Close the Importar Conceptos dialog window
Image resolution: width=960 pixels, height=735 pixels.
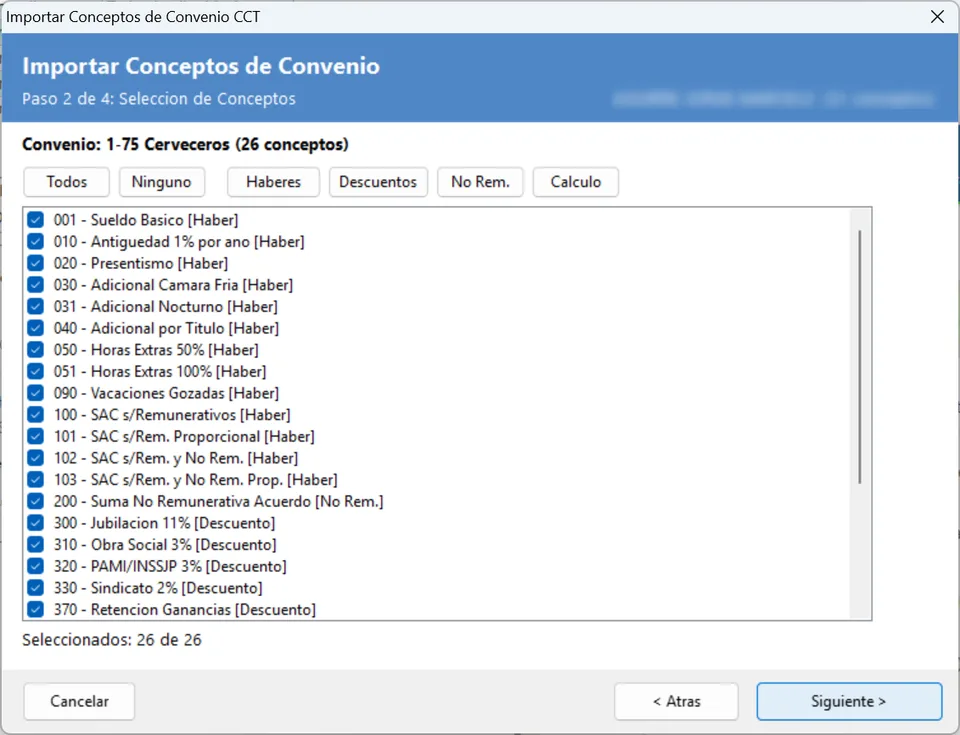click(x=937, y=17)
